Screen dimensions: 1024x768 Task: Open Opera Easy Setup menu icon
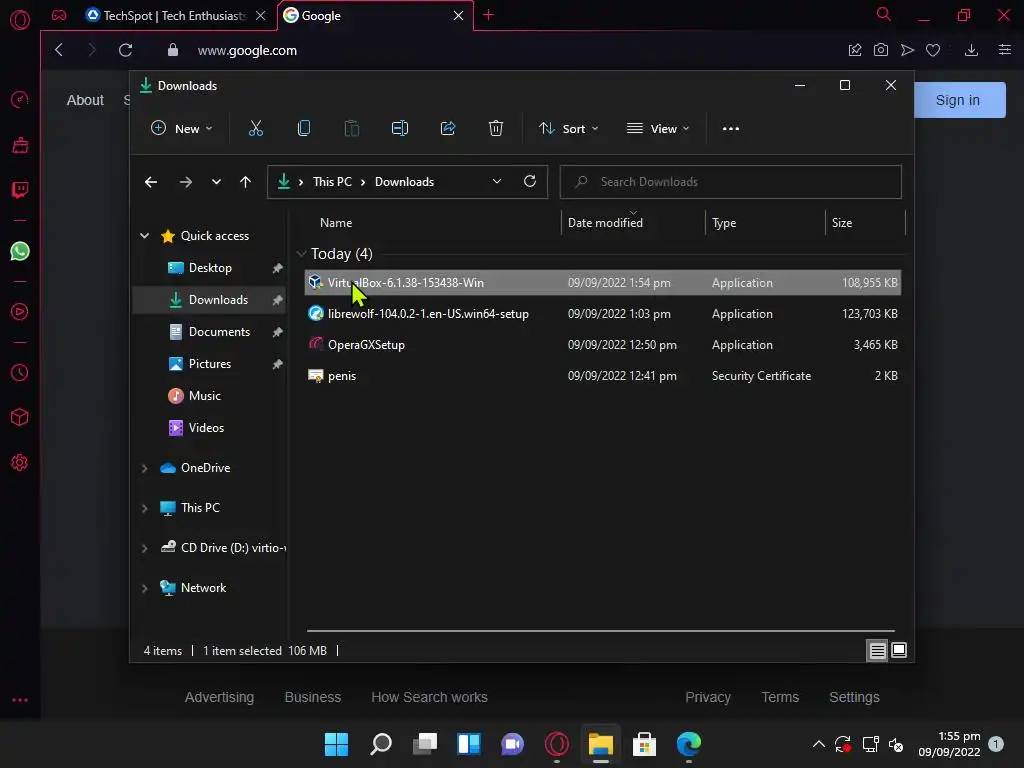click(x=1005, y=50)
